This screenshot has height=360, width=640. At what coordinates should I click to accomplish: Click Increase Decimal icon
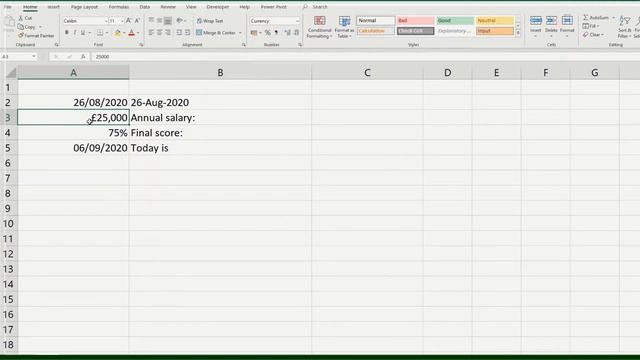287,33
